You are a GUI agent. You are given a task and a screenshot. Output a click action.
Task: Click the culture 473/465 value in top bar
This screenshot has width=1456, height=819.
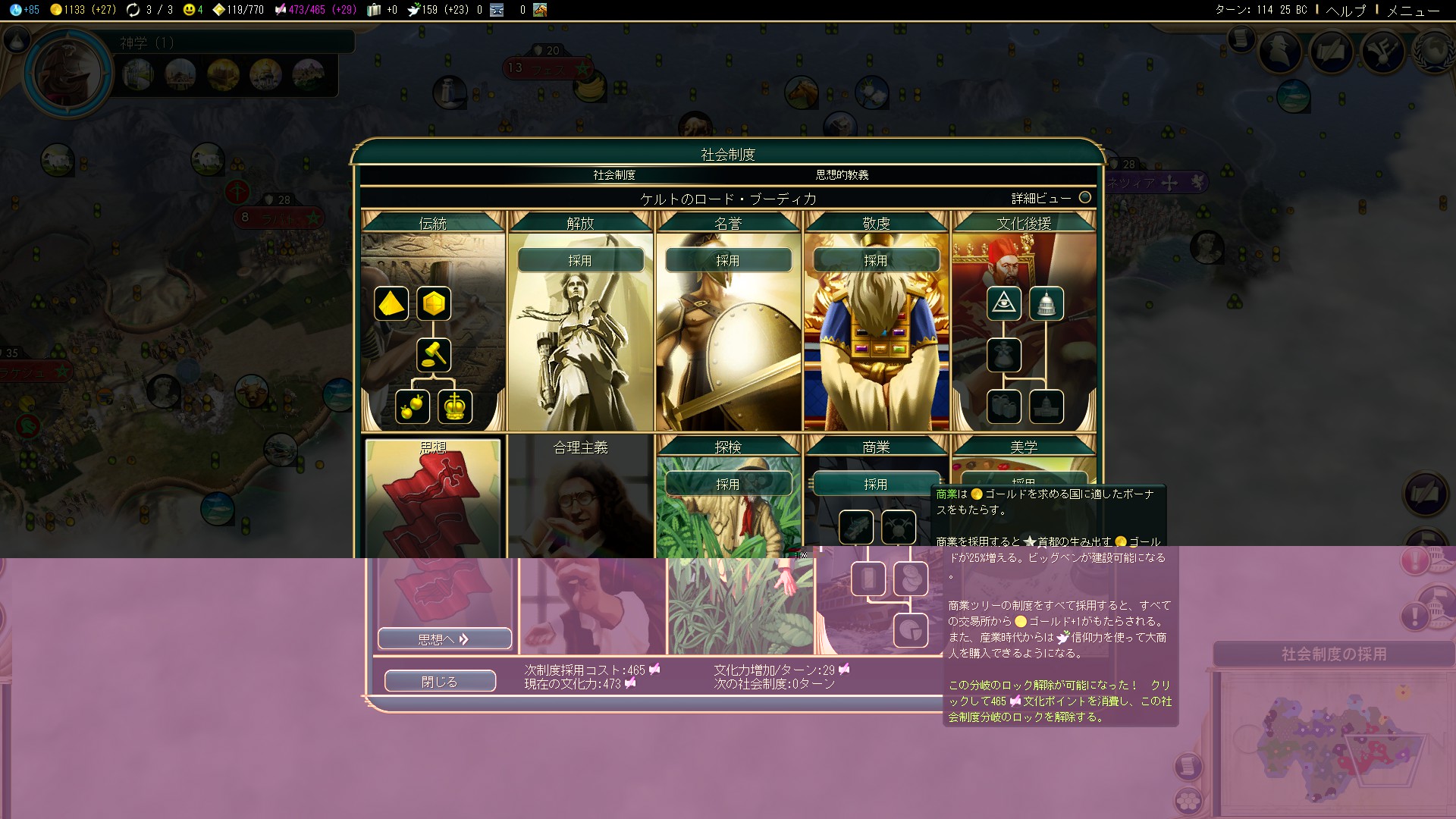[306, 10]
